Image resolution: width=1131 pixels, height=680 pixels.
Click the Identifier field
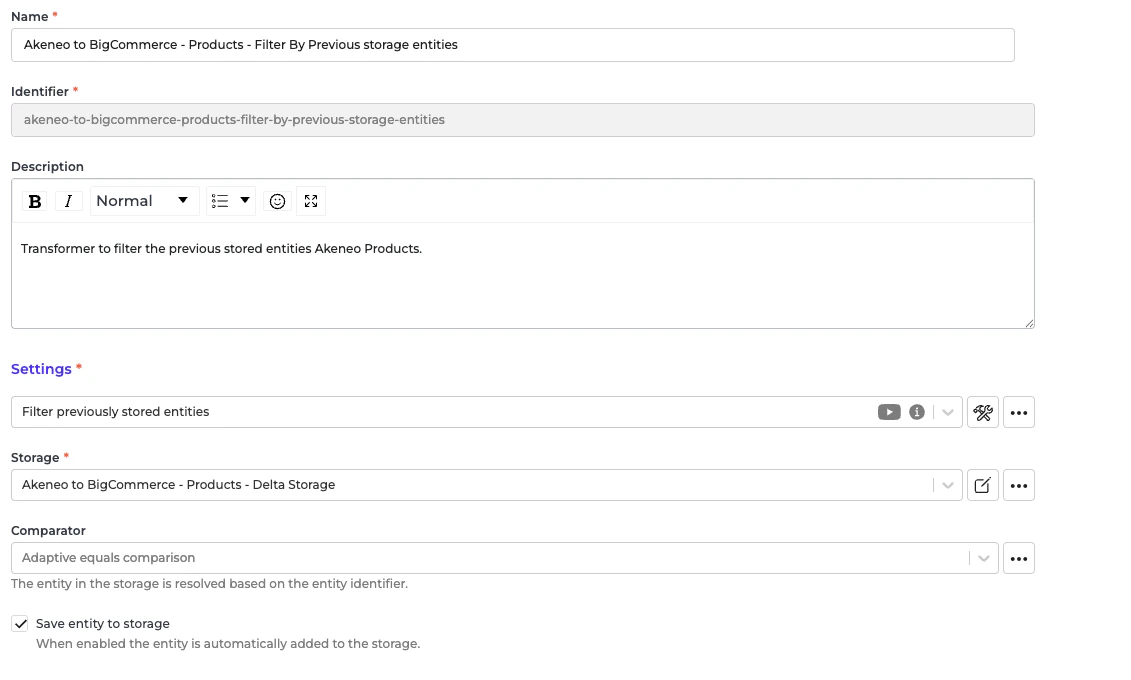(523, 120)
